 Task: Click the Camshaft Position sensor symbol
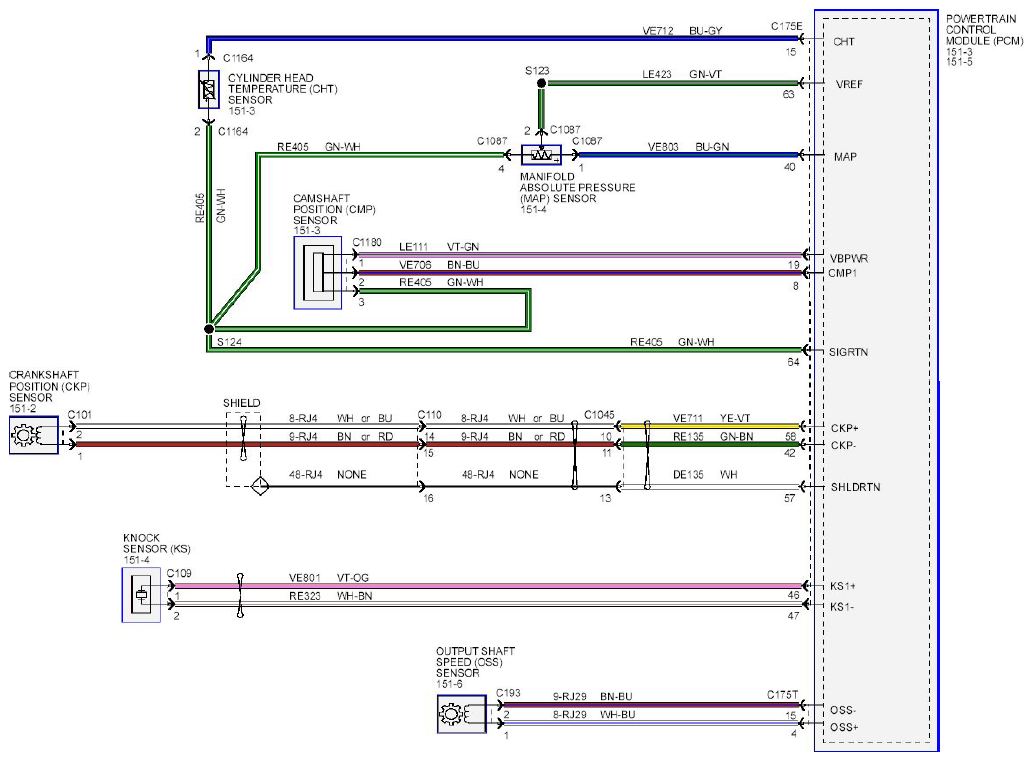[x=318, y=272]
